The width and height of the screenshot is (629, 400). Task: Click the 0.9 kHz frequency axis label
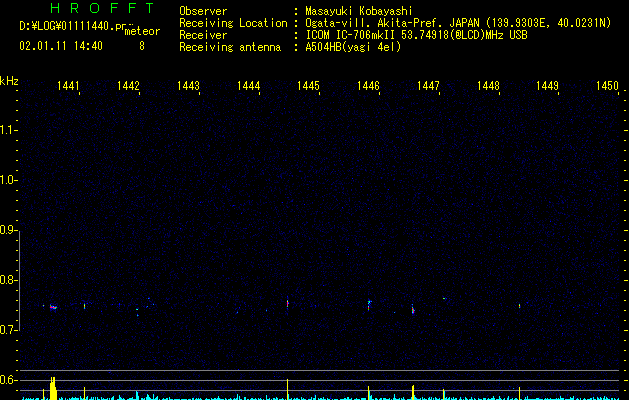coord(8,230)
